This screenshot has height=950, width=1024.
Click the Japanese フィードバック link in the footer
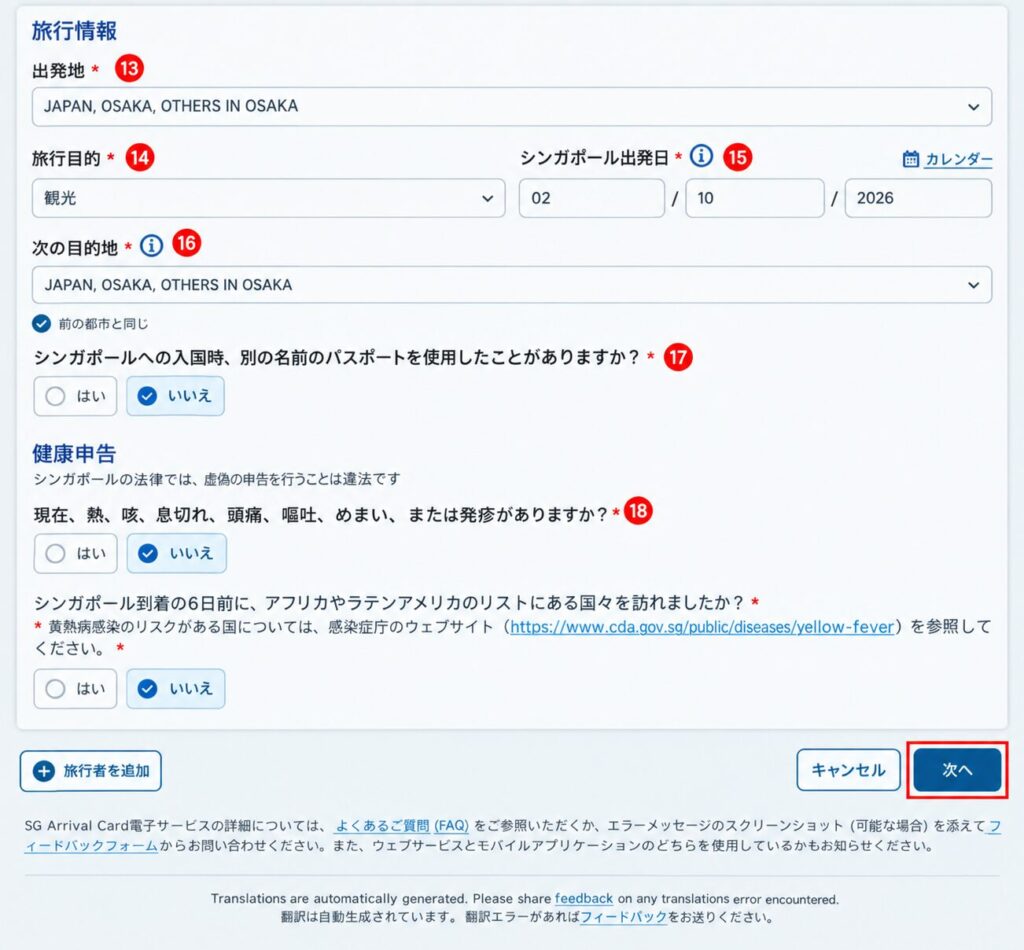(623, 917)
